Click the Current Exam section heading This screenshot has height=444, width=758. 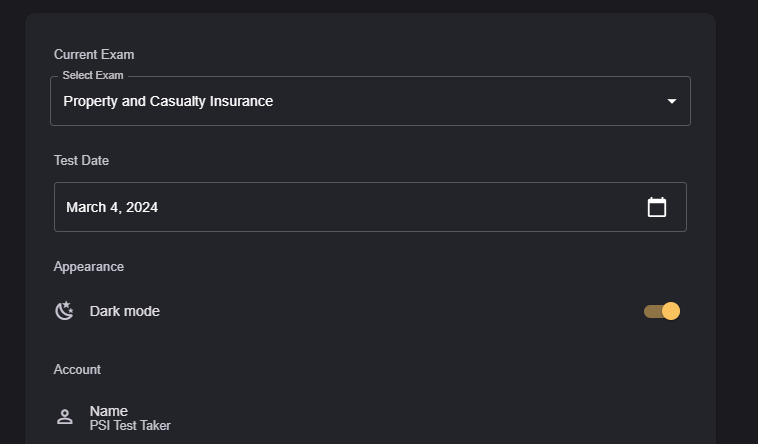click(94, 55)
